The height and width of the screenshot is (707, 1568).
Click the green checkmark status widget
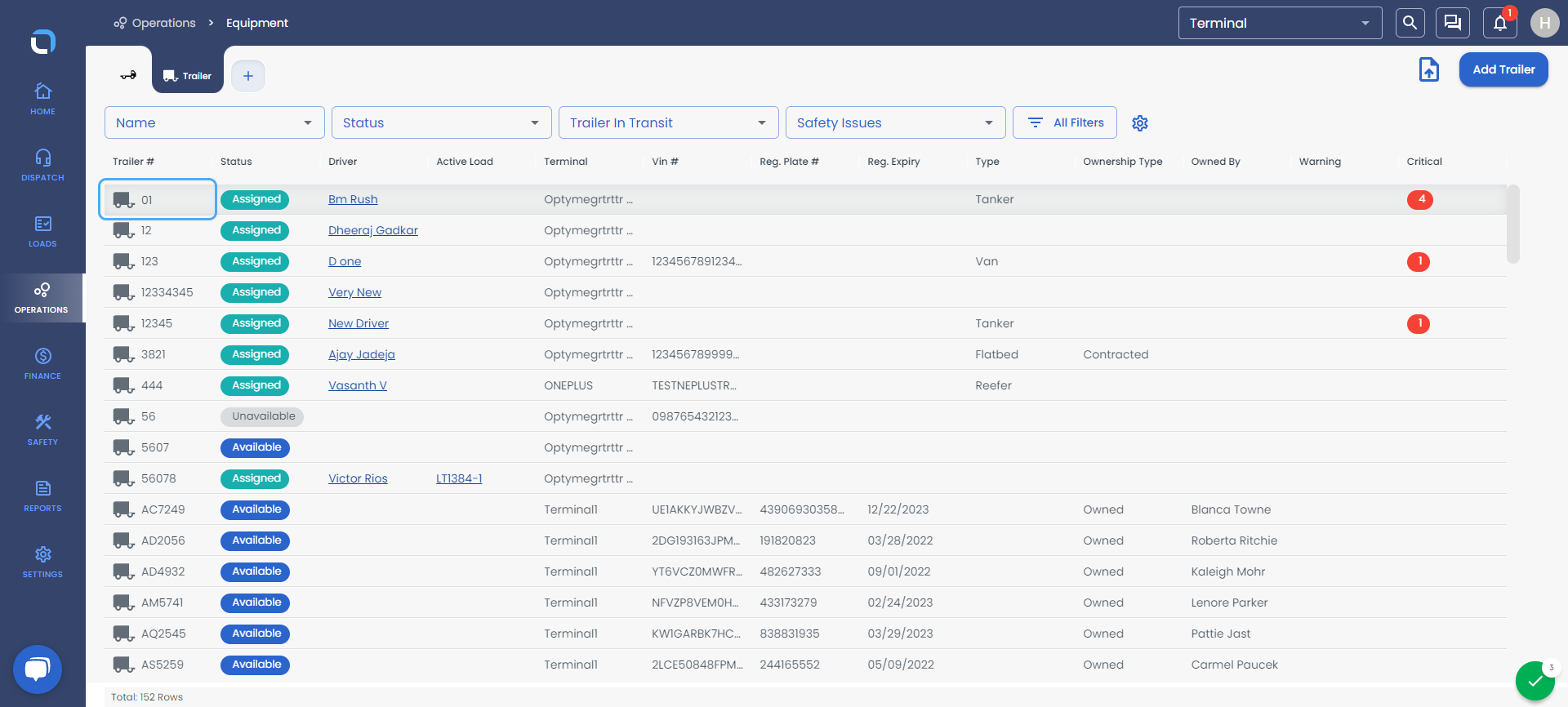(1535, 681)
